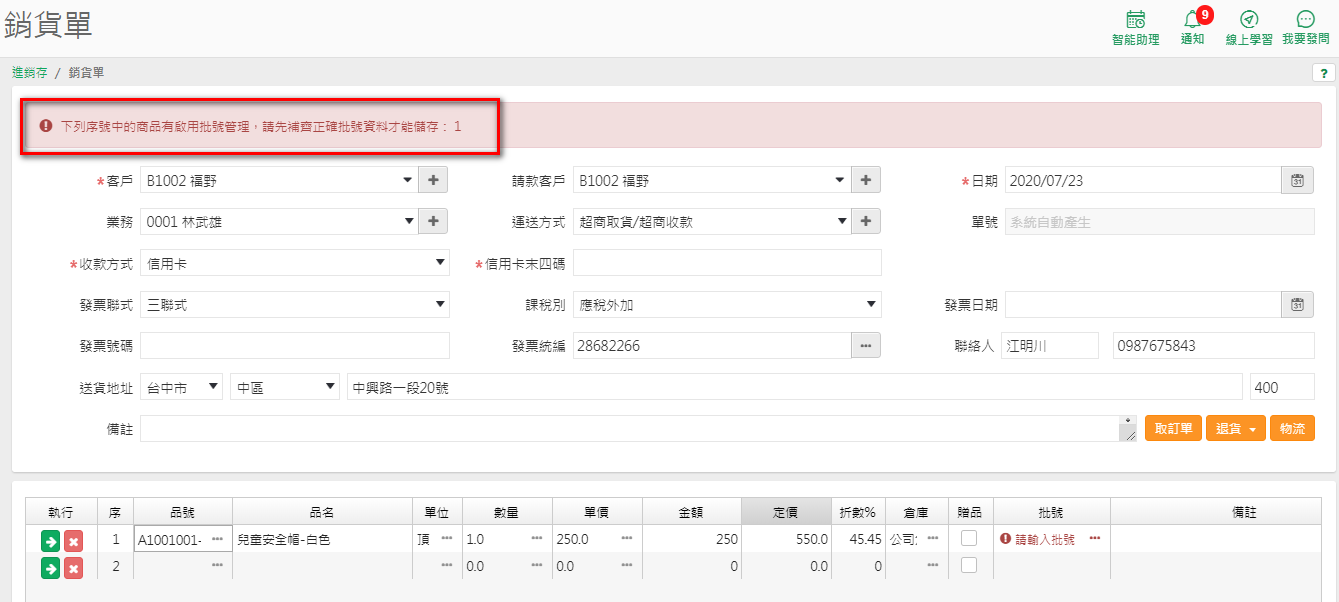Image resolution: width=1339 pixels, height=602 pixels.
Task: Open product number lookup ellipsis in row 1
Action: pyautogui.click(x=217, y=539)
